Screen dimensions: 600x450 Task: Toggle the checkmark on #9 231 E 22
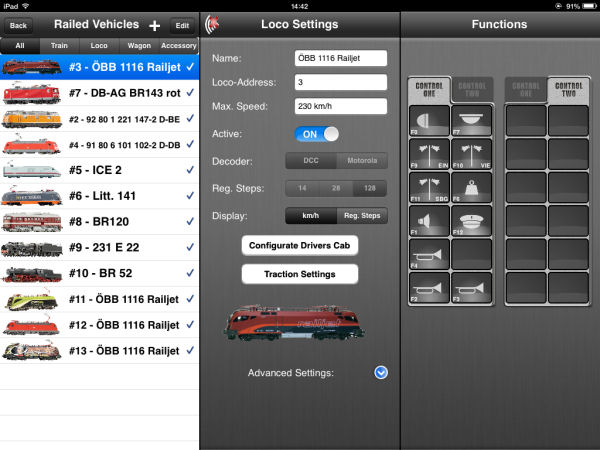point(190,247)
